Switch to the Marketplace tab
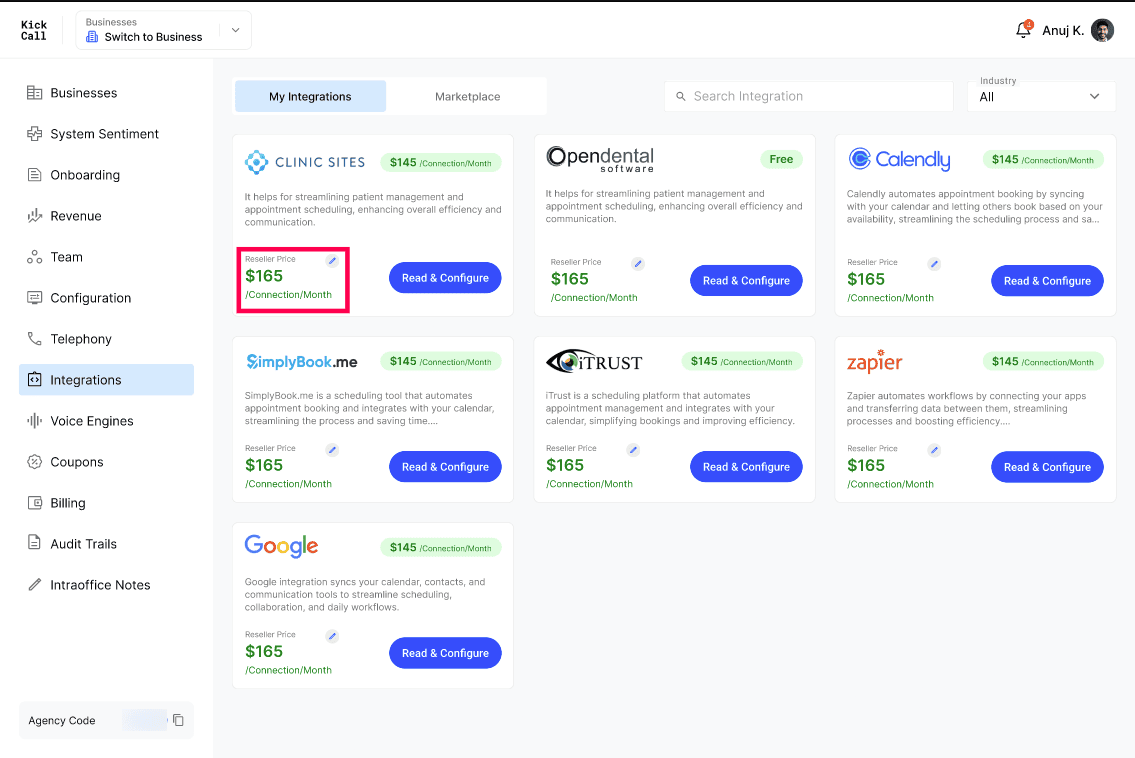Viewport: 1135px width, 758px height. coord(468,96)
